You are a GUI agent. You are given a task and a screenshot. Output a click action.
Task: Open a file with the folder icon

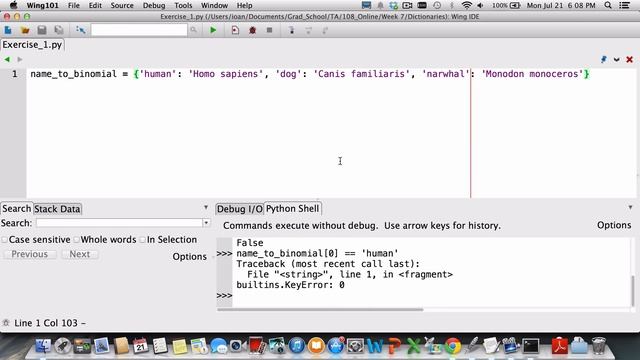[25, 30]
